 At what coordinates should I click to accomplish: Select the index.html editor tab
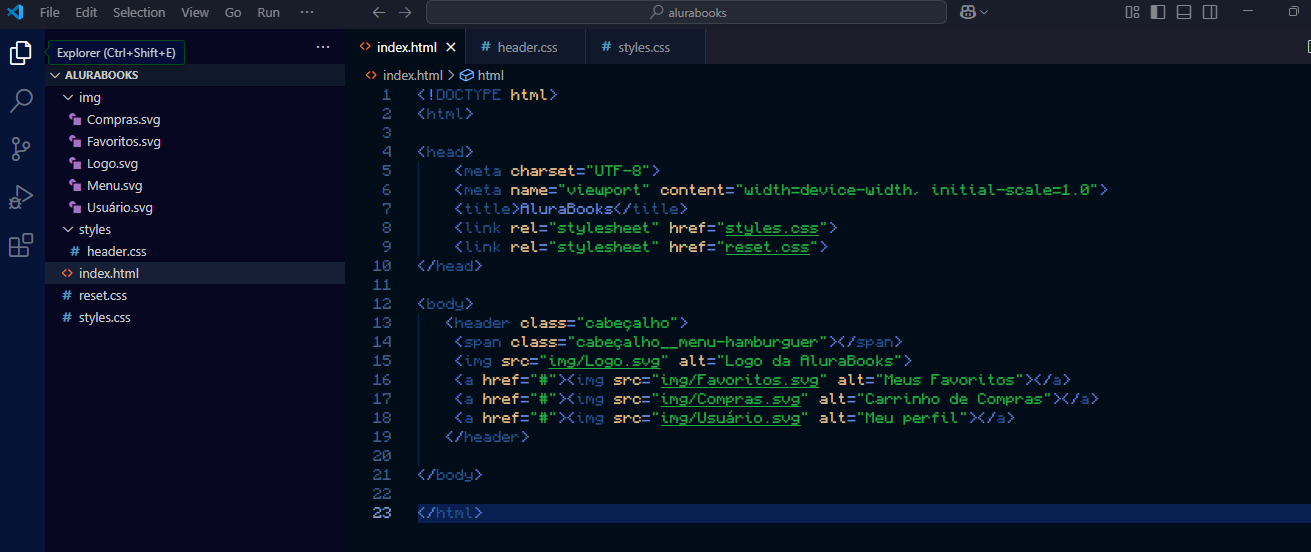[406, 47]
